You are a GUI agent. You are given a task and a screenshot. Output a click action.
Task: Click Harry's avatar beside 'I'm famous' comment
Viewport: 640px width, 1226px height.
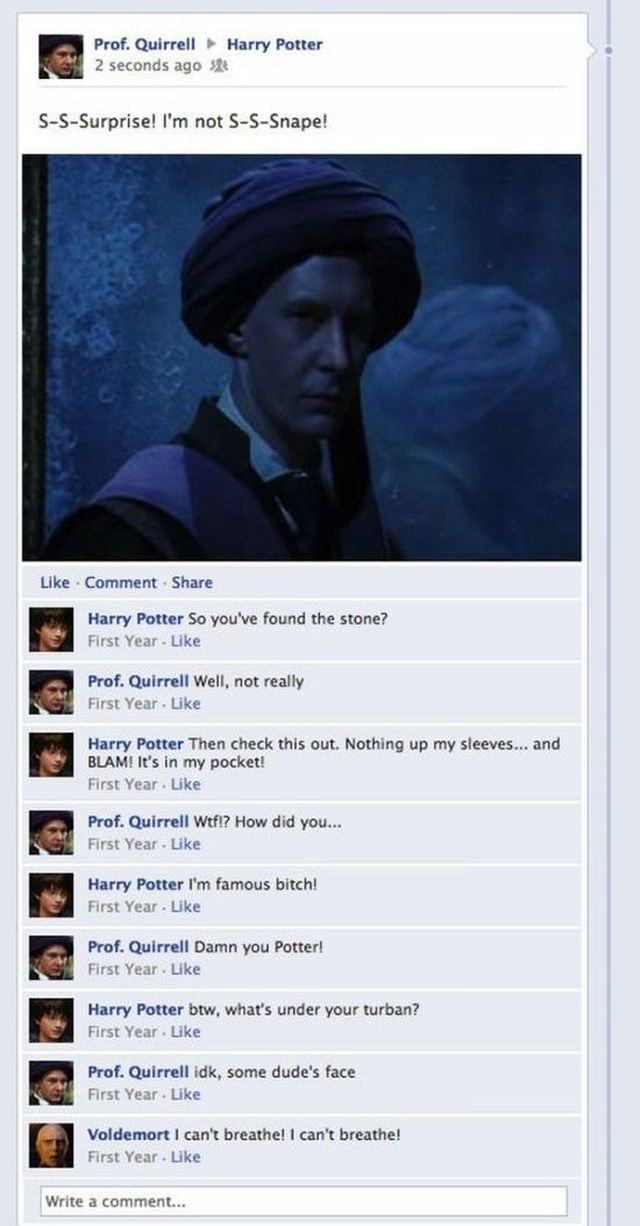pos(50,893)
